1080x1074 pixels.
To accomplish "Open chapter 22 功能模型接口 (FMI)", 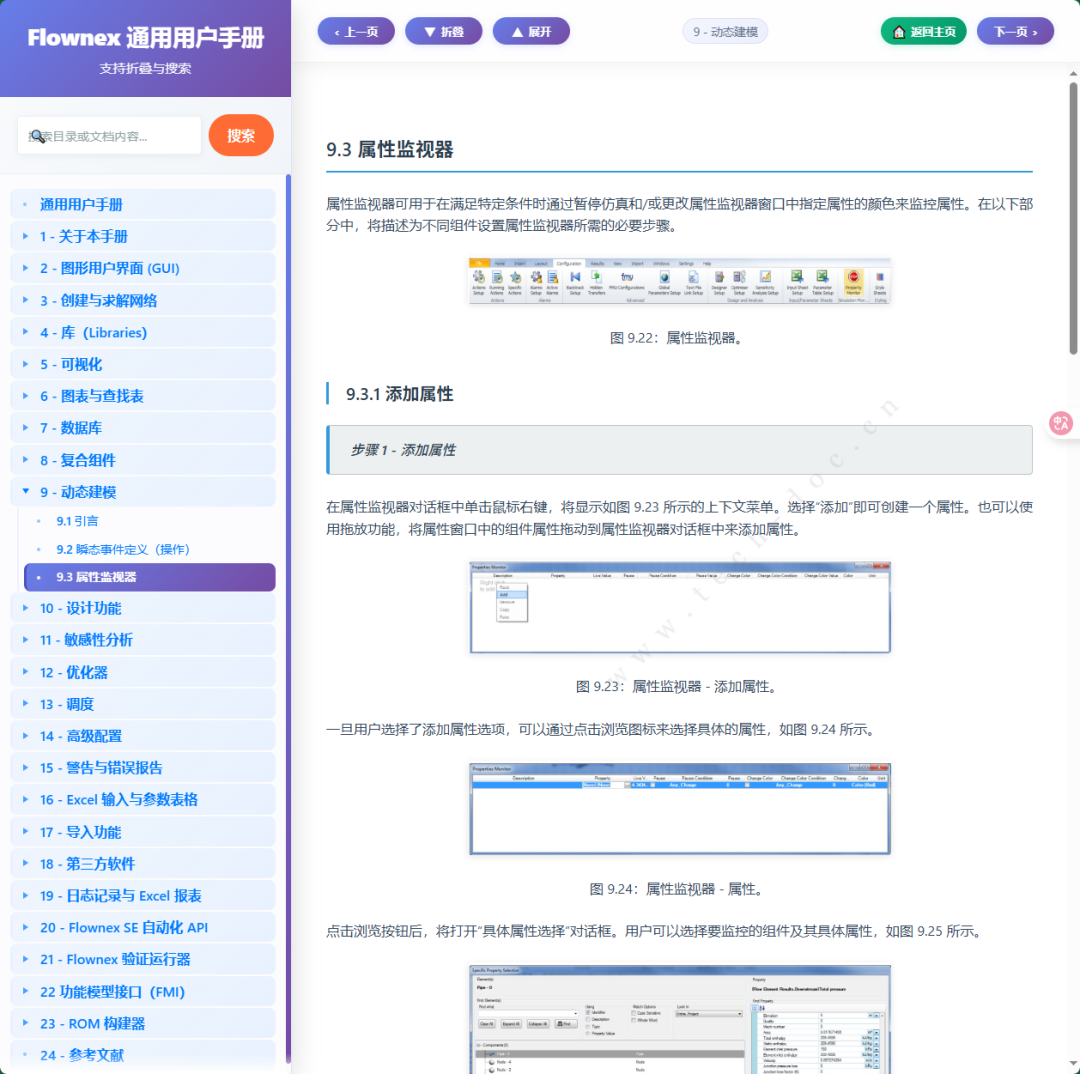I will click(143, 991).
